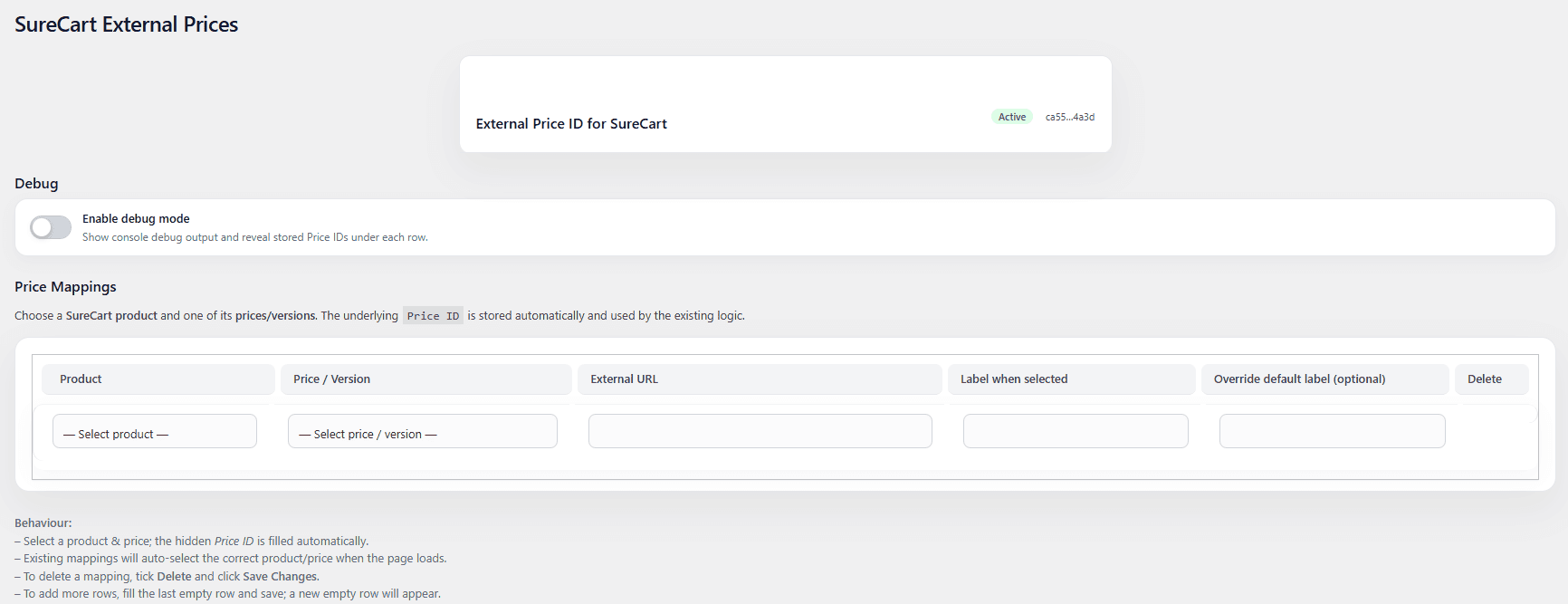The width and height of the screenshot is (1568, 604).
Task: Click the Price ID code snippet
Action: (433, 316)
